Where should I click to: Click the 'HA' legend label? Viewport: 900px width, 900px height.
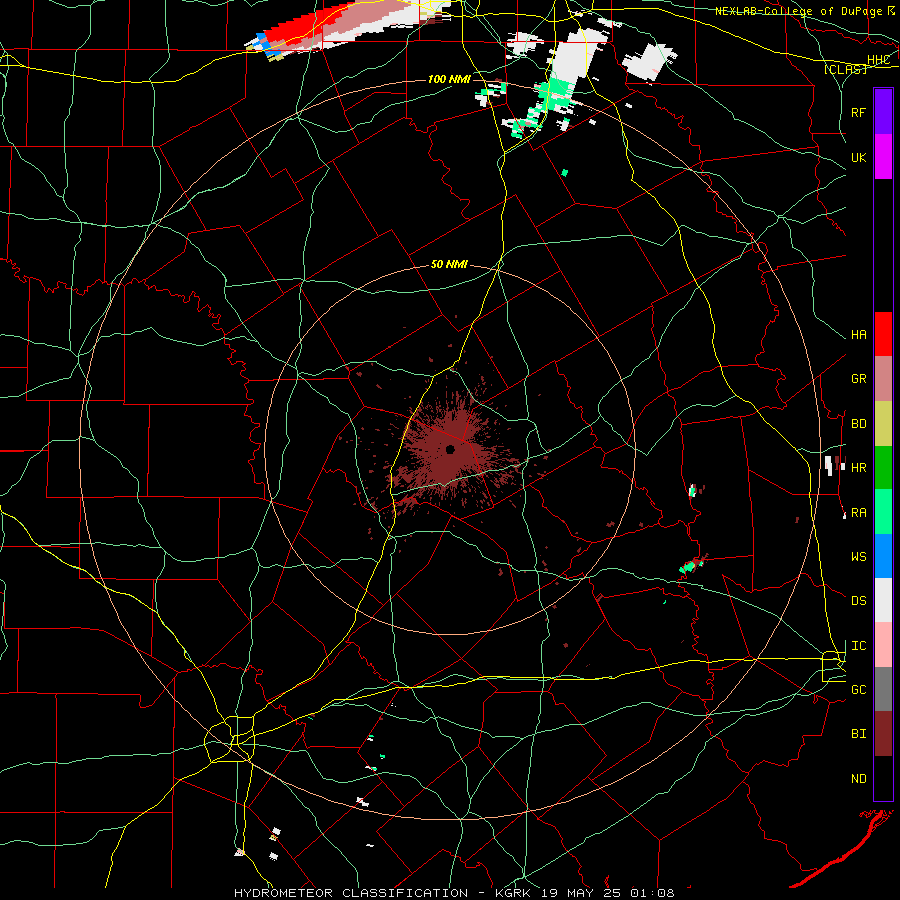[x=858, y=335]
